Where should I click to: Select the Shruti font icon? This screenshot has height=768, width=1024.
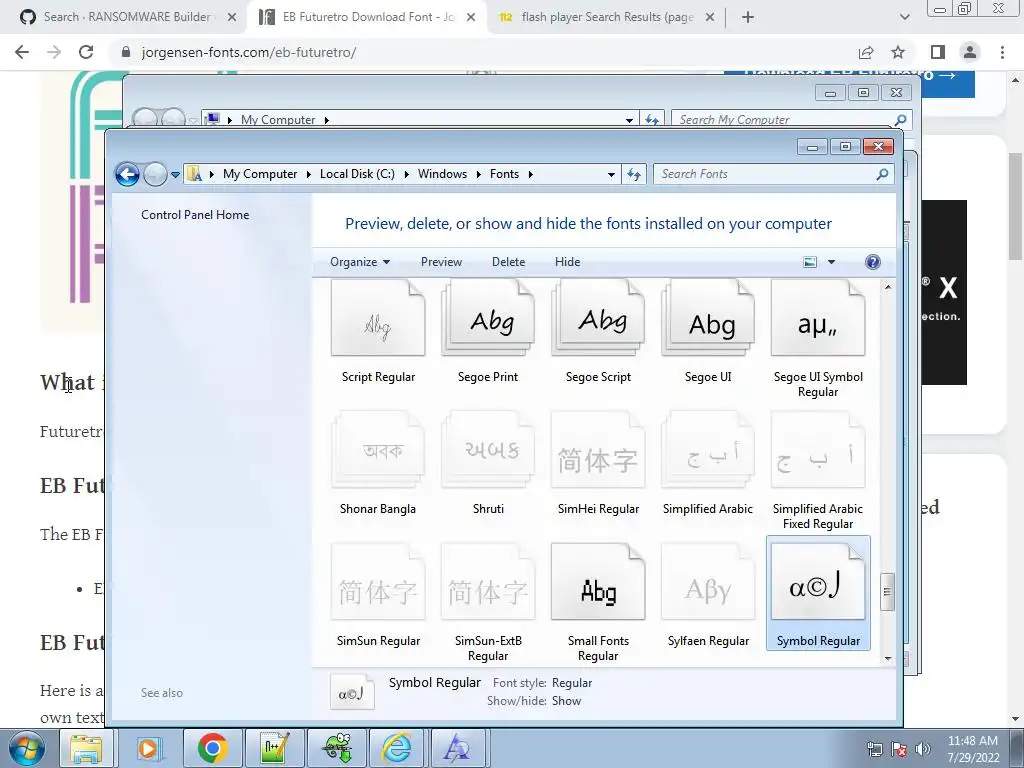488,450
